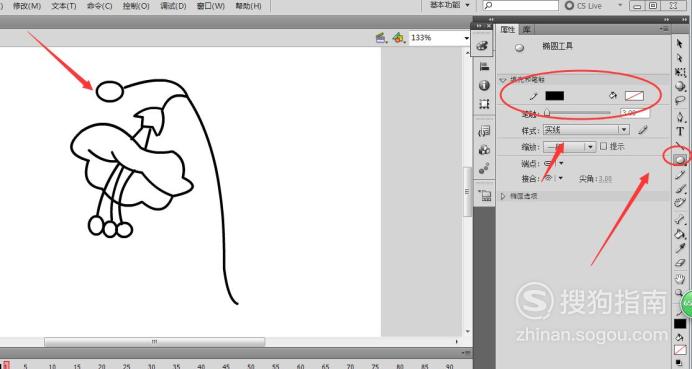
Task: Select the Pencil tool
Action: [680, 175]
